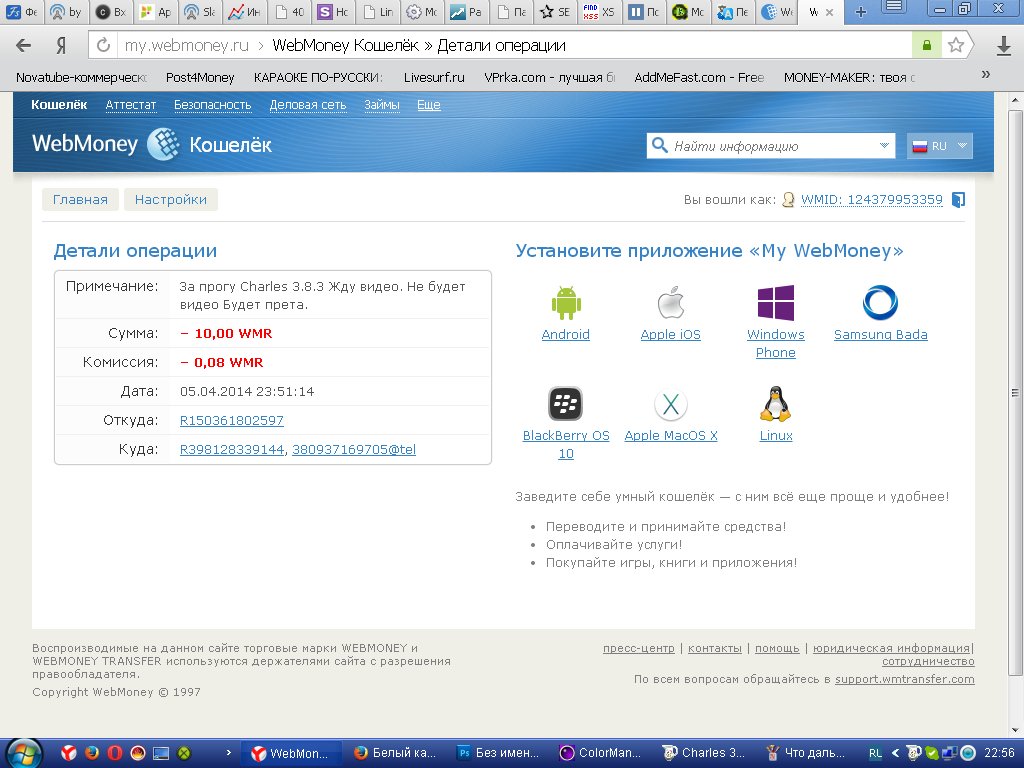Click the Apple iOS icon
Screen dimensions: 1024x768
pos(670,302)
